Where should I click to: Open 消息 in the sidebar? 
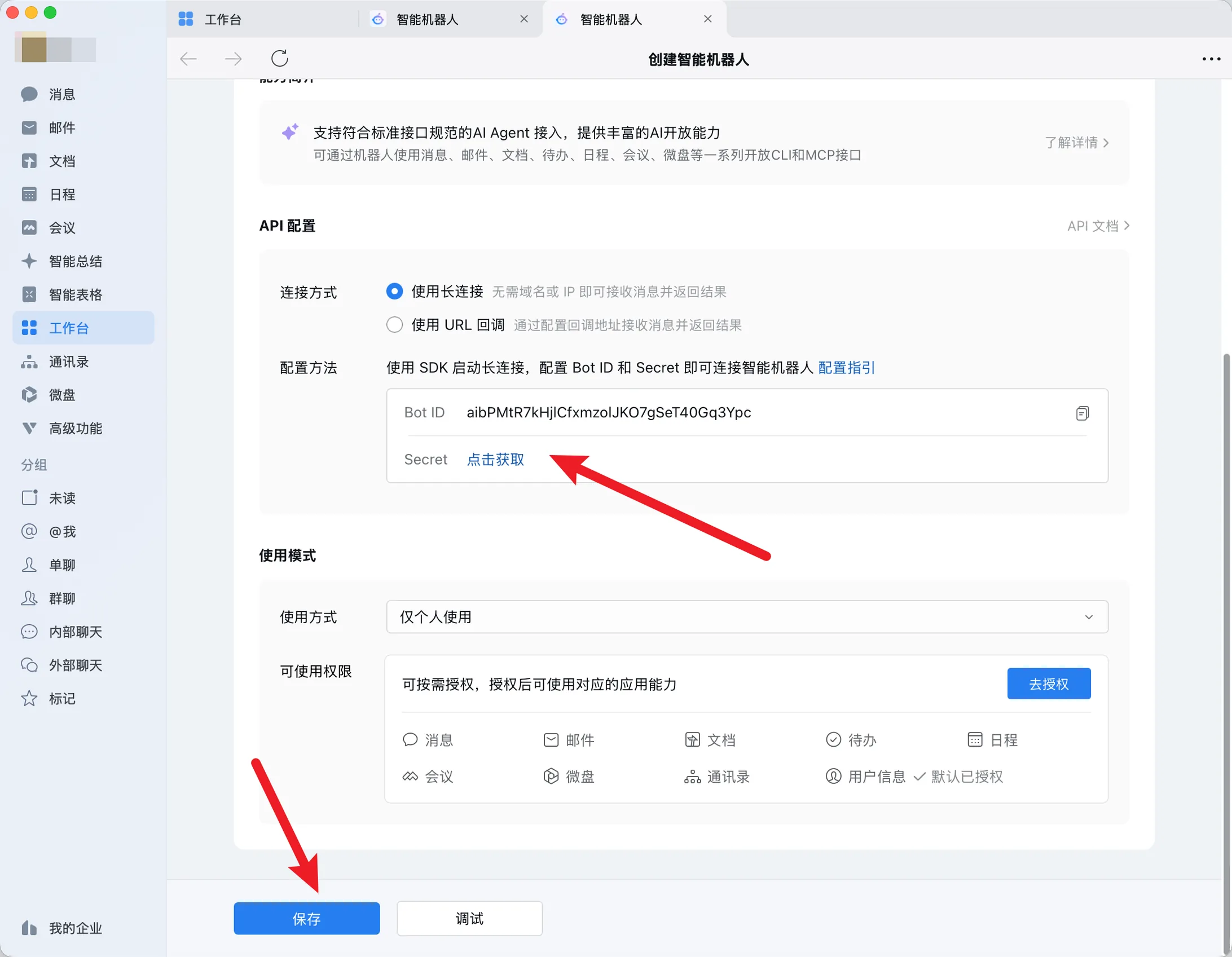click(83, 94)
